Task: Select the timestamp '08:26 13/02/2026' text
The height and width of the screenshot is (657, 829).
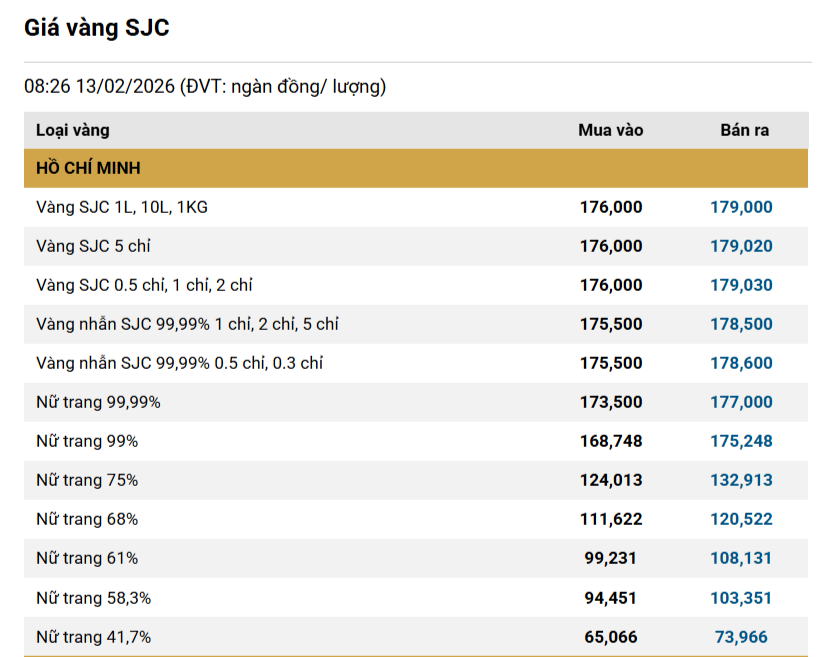Action: [99, 86]
